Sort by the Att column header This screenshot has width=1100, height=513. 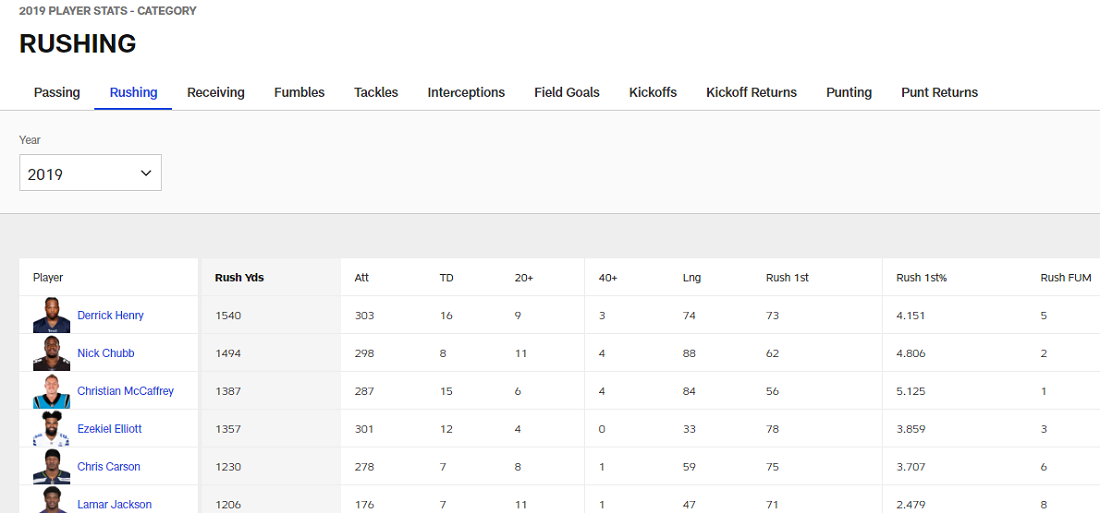362,277
